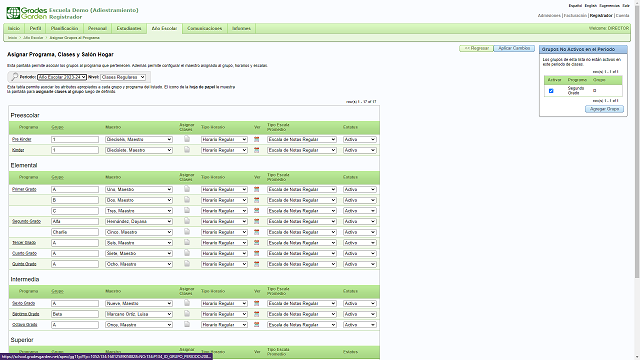Click the << Regresar button

[476, 49]
